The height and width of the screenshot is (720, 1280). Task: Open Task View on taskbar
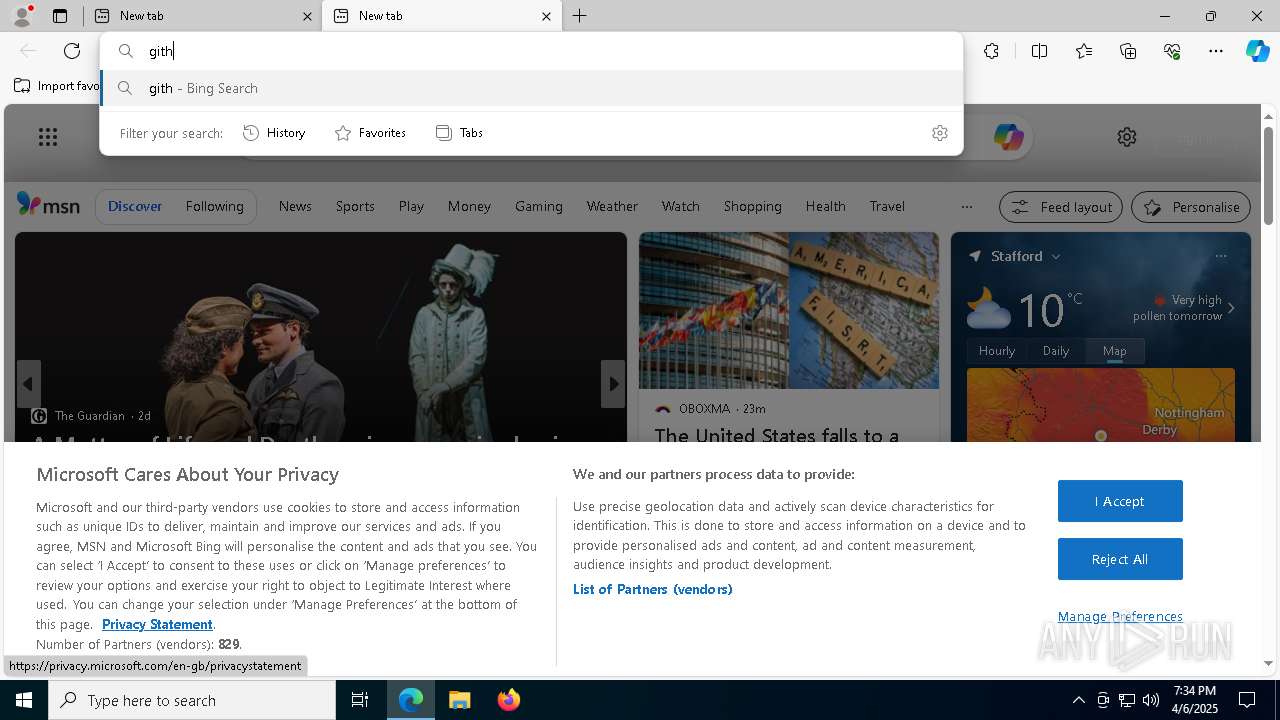click(360, 700)
